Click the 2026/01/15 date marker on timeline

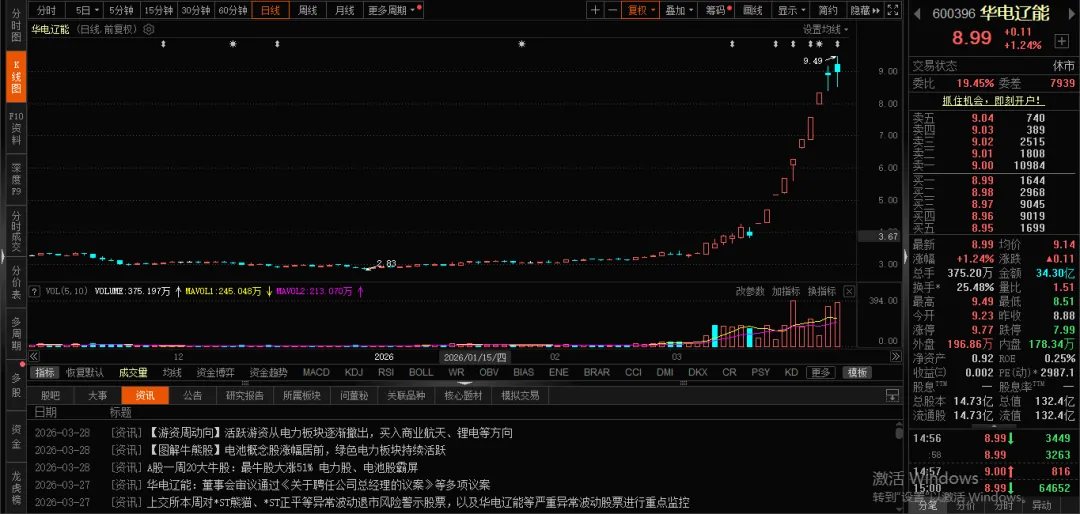point(475,357)
